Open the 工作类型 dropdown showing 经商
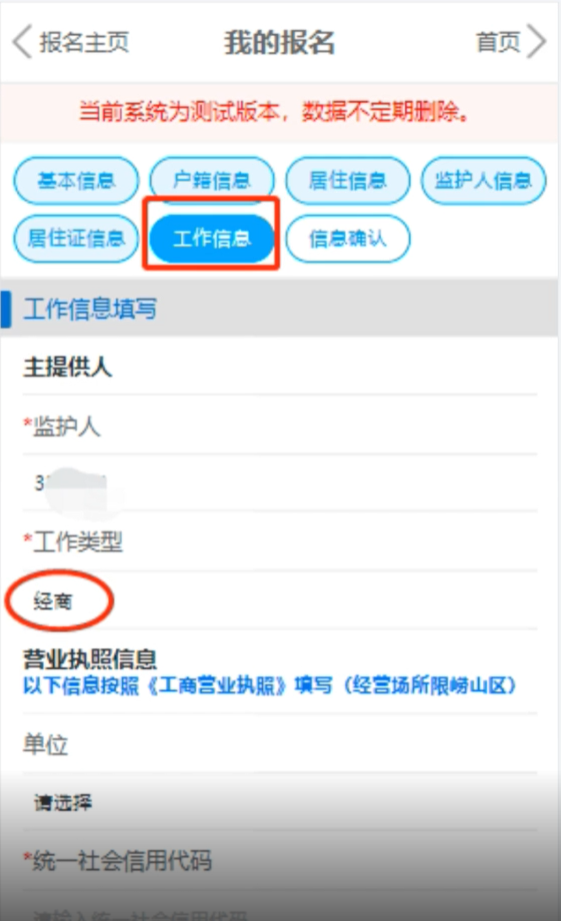This screenshot has height=921, width=561. (280, 601)
